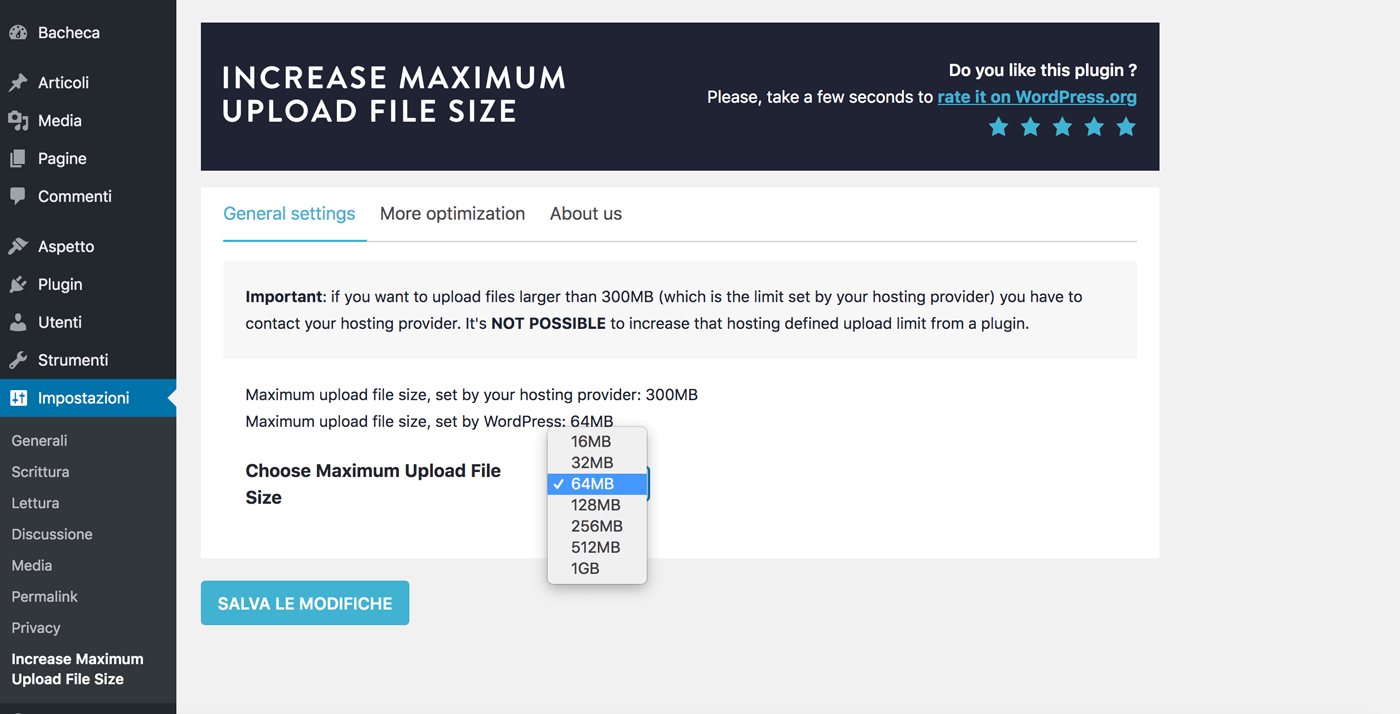The image size is (1400, 714).
Task: Click the first rating star
Action: pos(998,127)
